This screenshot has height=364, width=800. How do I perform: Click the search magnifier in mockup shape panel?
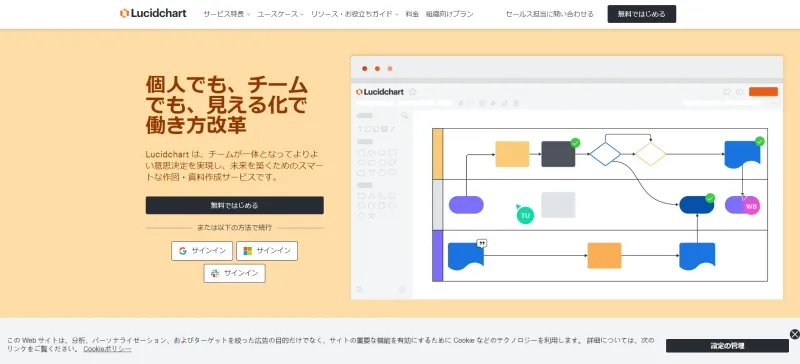[405, 116]
